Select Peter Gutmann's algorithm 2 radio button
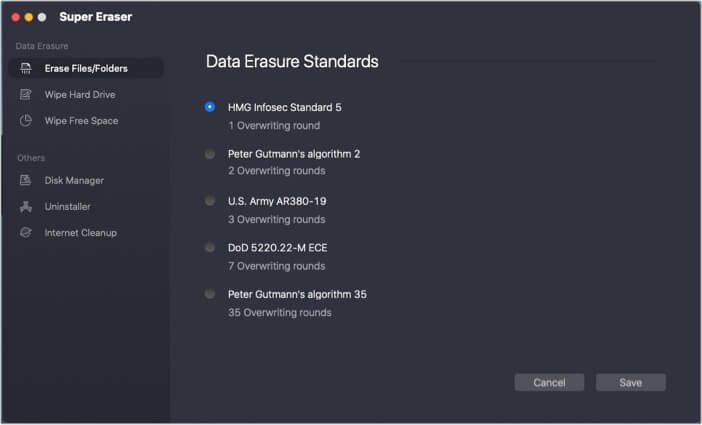This screenshot has height=425, width=702. click(x=210, y=154)
